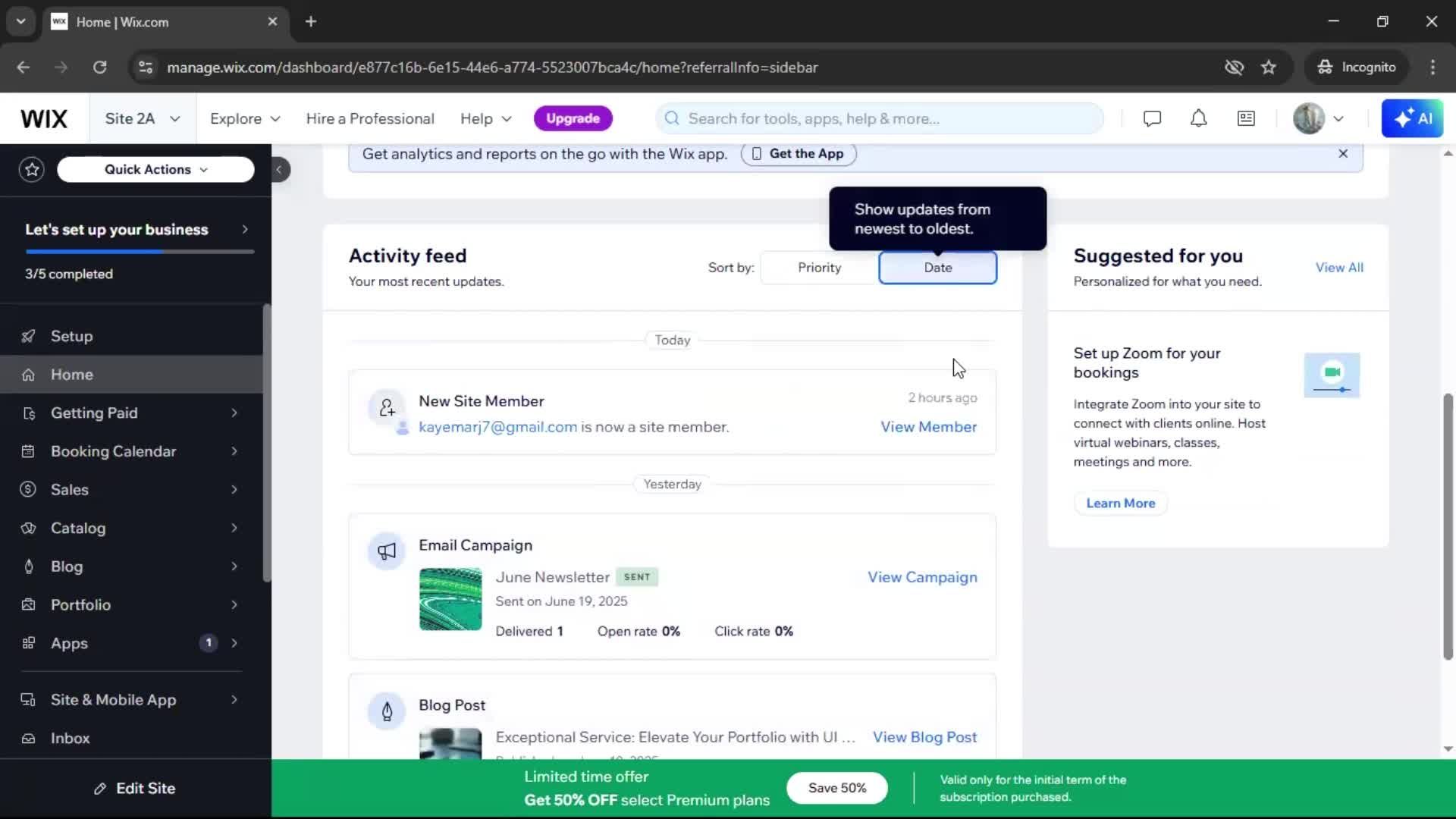Sort activity feed by Date

pos(937,268)
